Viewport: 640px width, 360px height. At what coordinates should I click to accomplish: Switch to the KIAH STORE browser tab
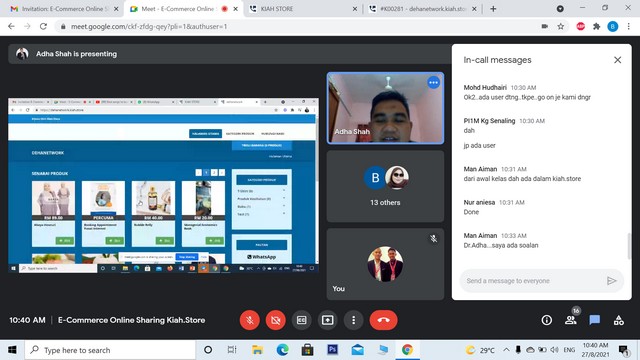(x=303, y=9)
